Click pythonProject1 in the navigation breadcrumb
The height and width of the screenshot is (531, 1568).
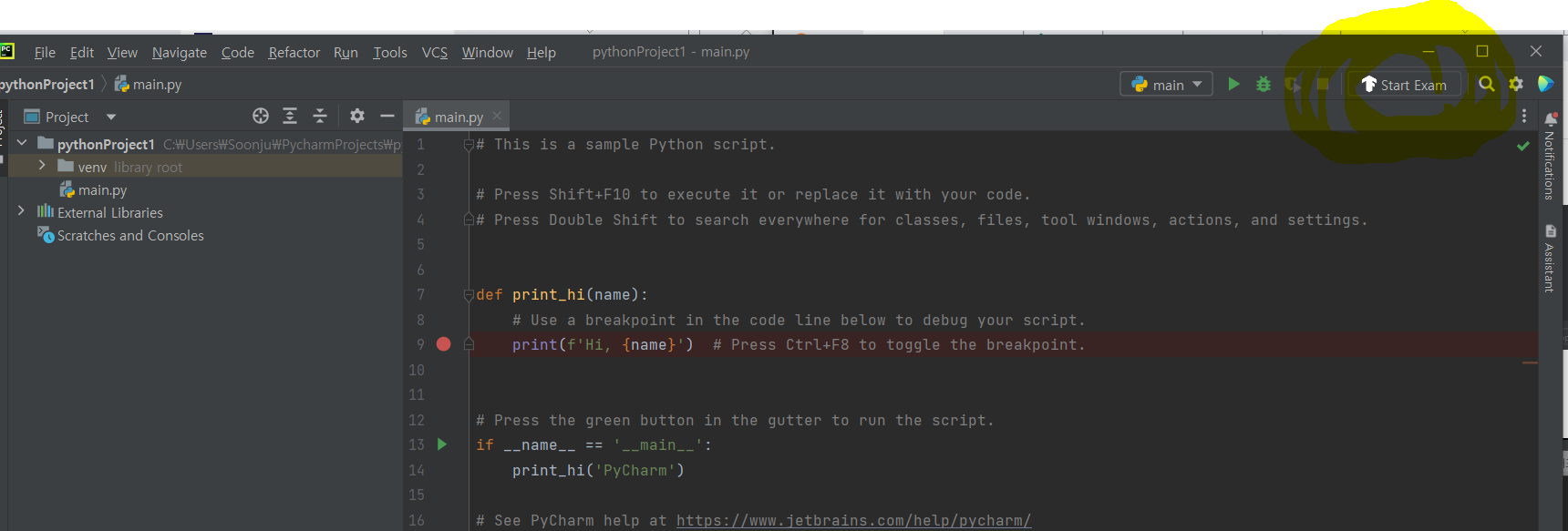point(47,84)
